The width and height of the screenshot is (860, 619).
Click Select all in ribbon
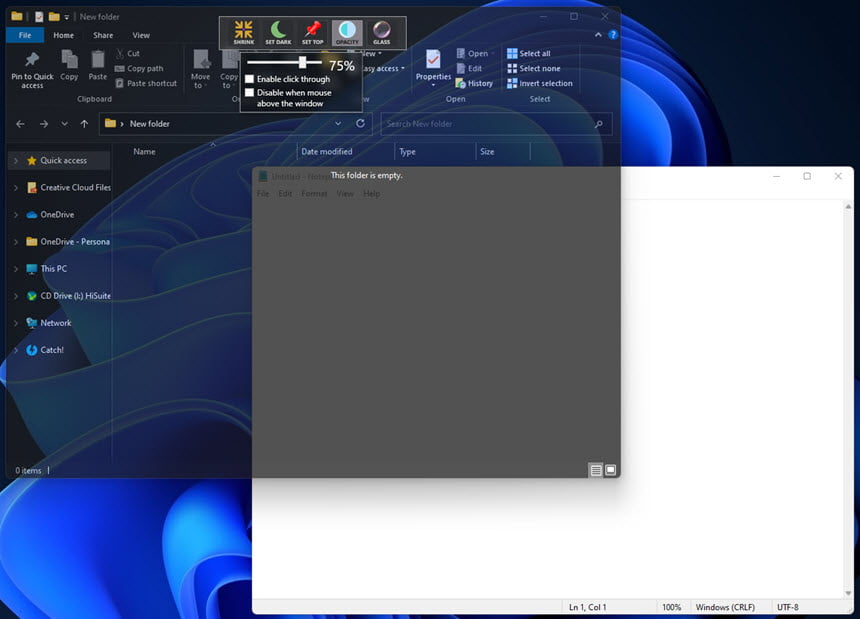(529, 53)
